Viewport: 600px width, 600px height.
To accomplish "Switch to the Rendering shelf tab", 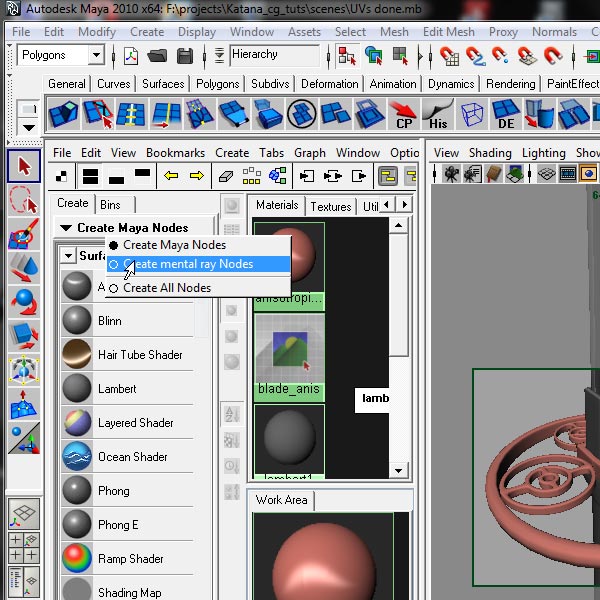I will tap(510, 84).
